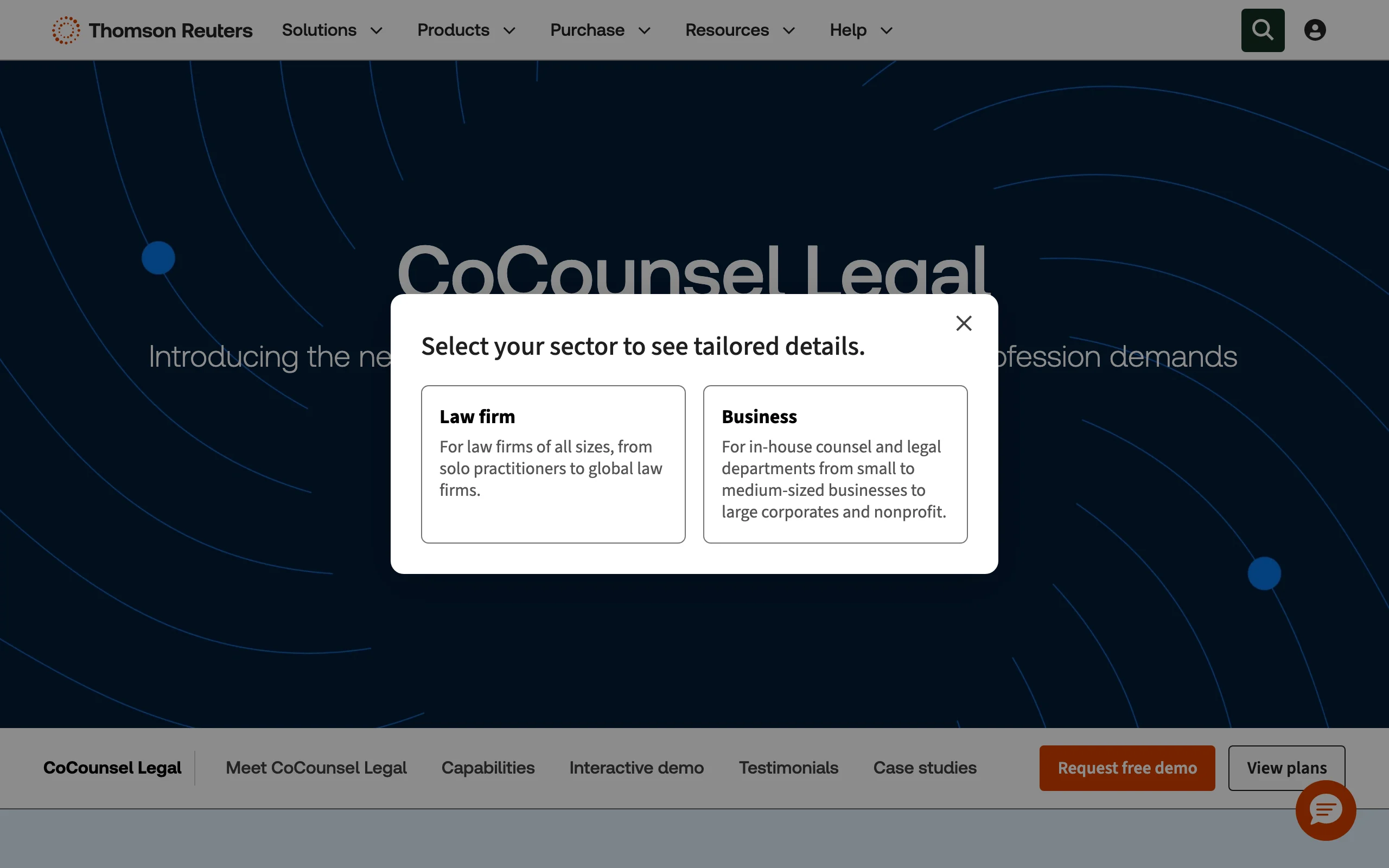
Task: Expand the Resources menu chevron
Action: click(789, 30)
